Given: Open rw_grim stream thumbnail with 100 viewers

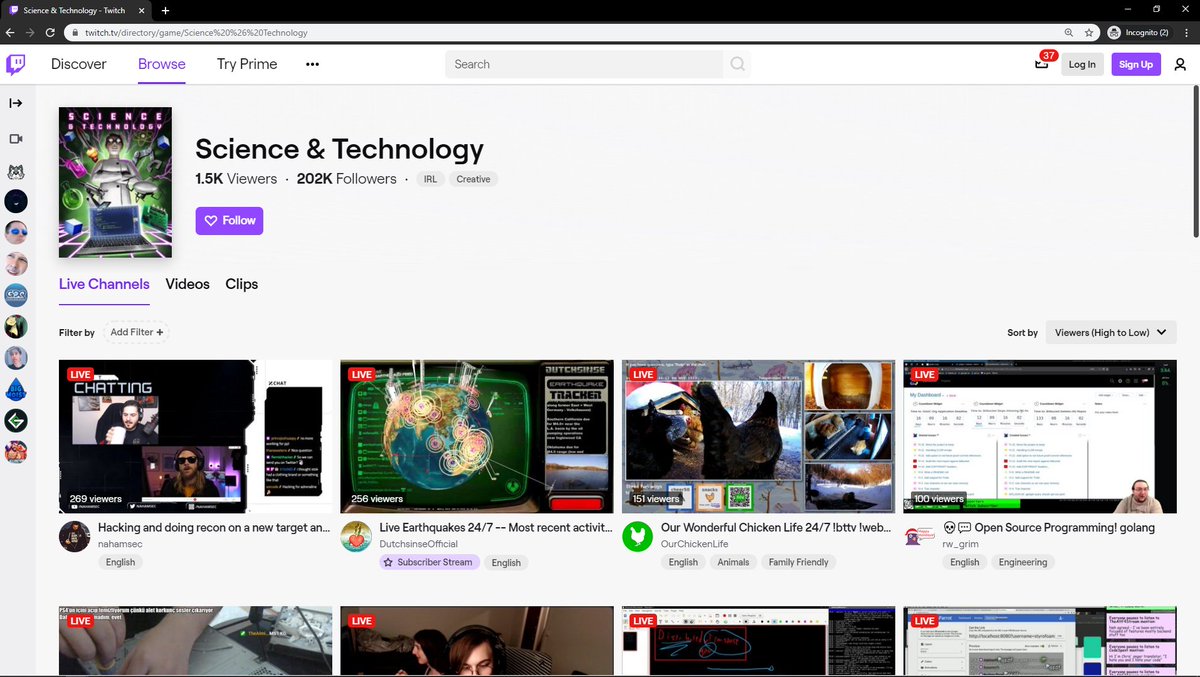Looking at the screenshot, I should (1040, 437).
